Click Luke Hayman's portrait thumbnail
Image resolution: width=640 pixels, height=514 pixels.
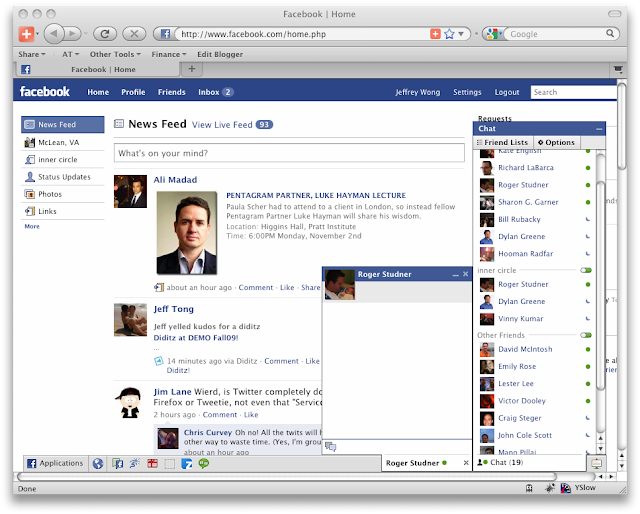tap(187, 233)
